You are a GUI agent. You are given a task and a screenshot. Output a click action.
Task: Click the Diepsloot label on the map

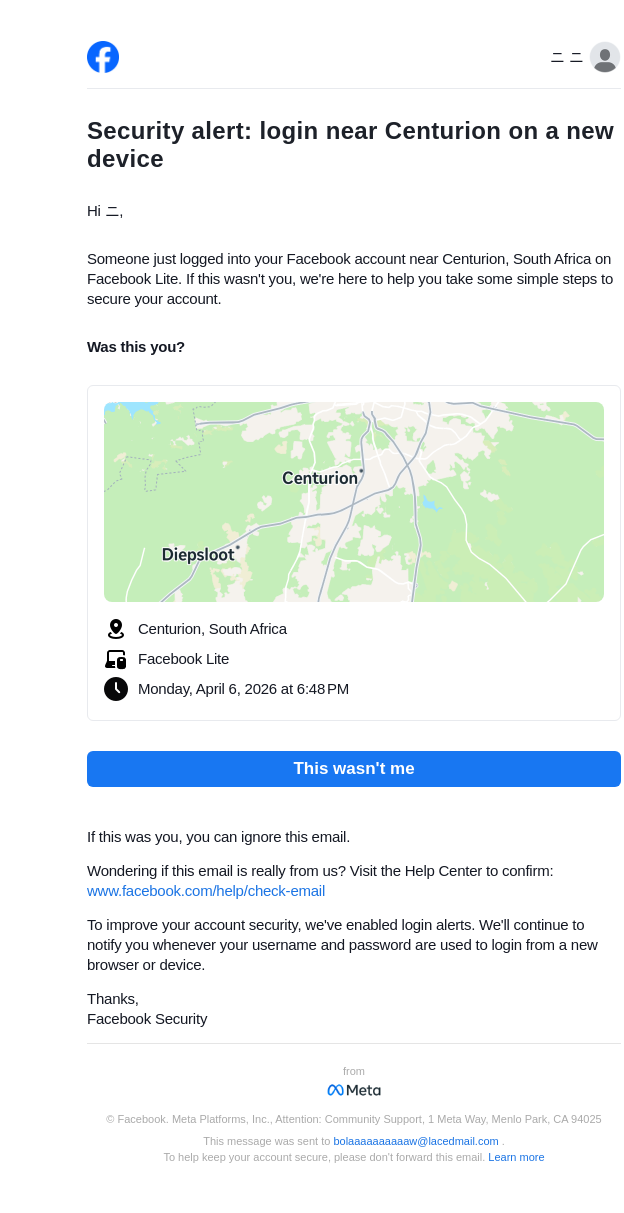[198, 555]
